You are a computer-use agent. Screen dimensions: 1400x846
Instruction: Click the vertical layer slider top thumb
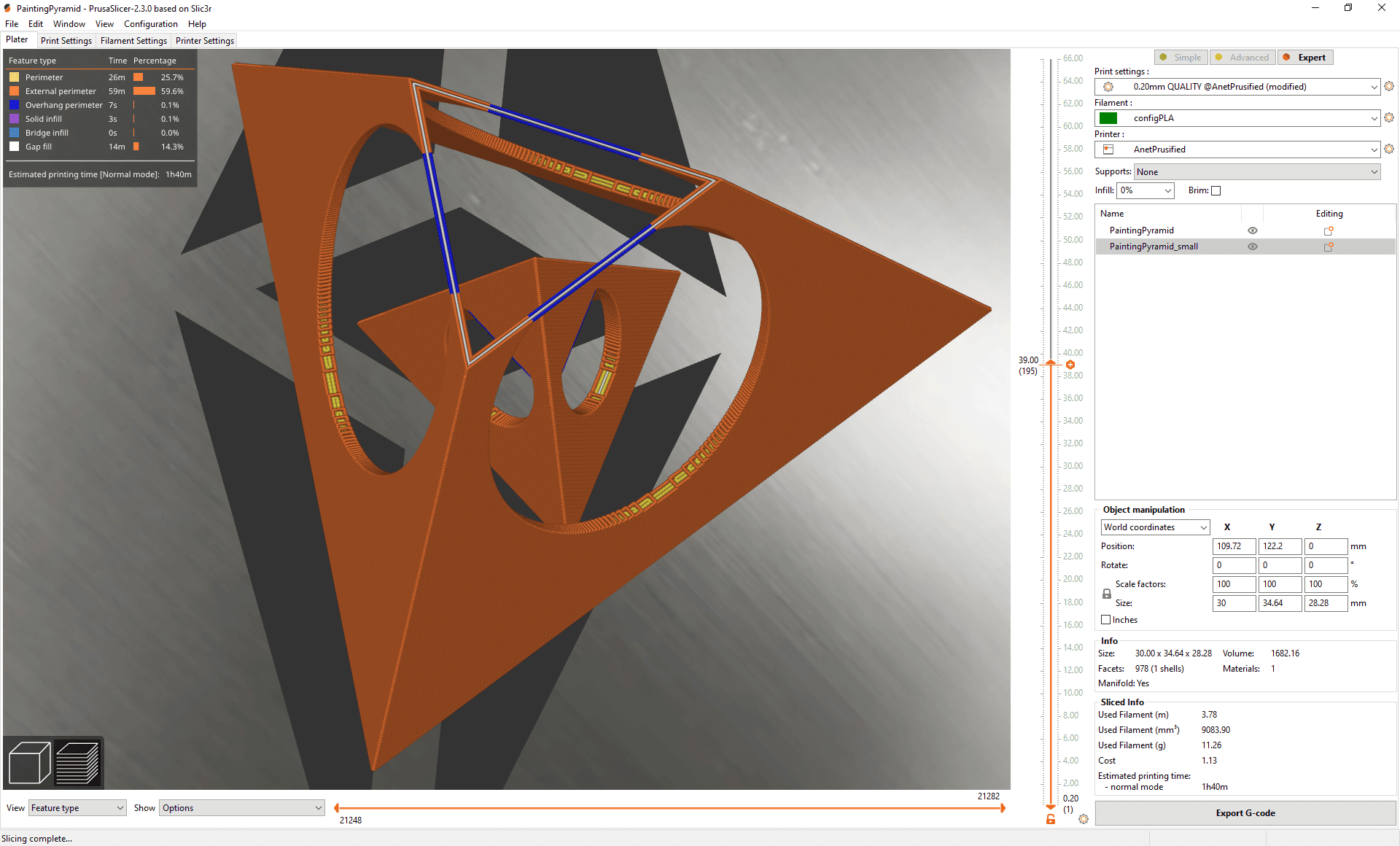pyautogui.click(x=1051, y=362)
